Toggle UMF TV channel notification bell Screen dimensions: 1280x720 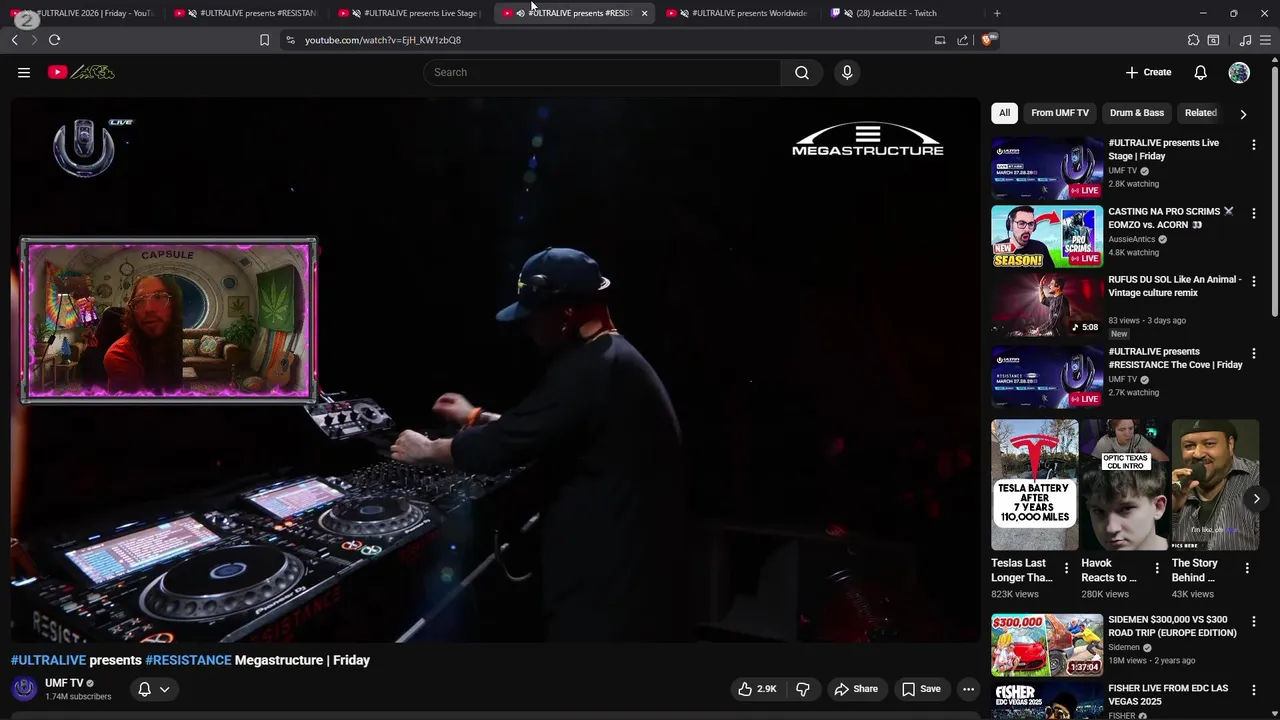(144, 689)
